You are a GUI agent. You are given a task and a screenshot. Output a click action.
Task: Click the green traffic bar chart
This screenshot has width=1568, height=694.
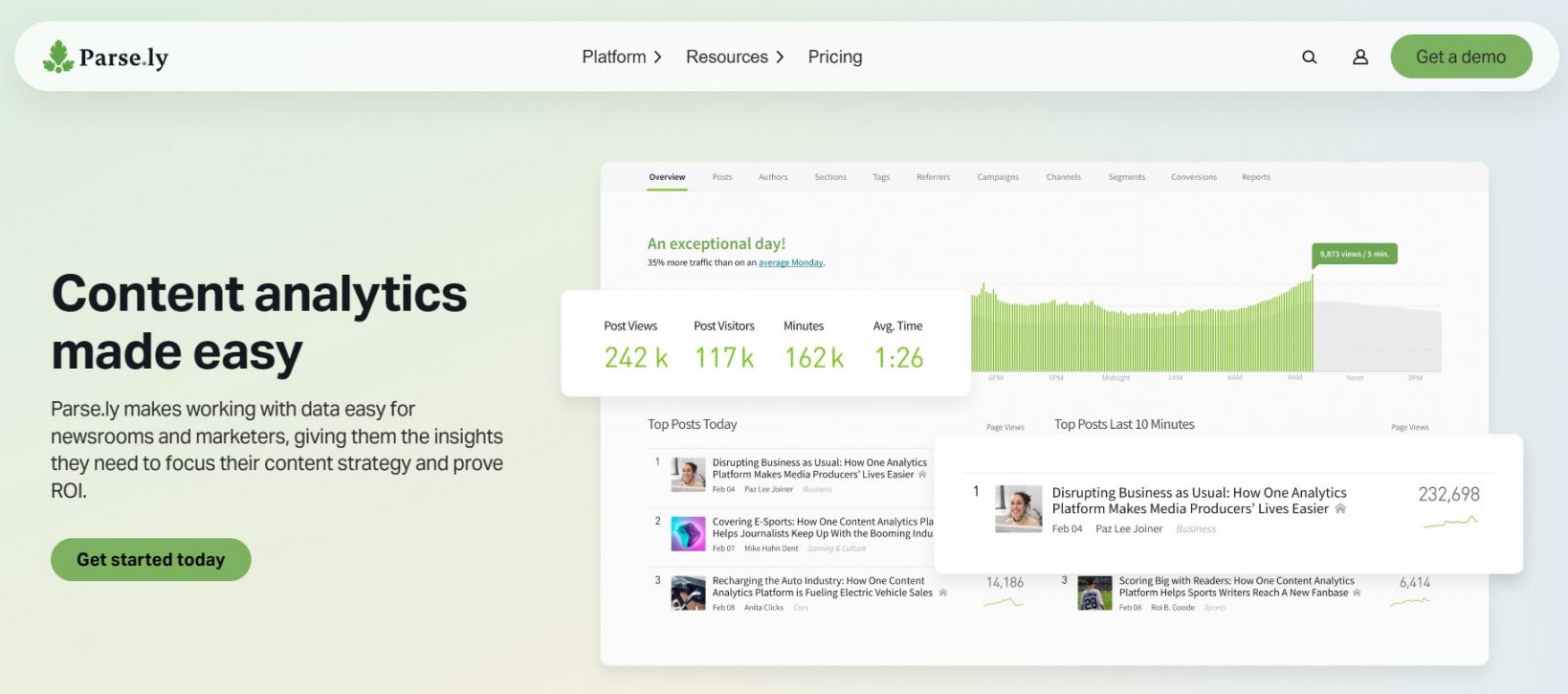coord(1142,330)
